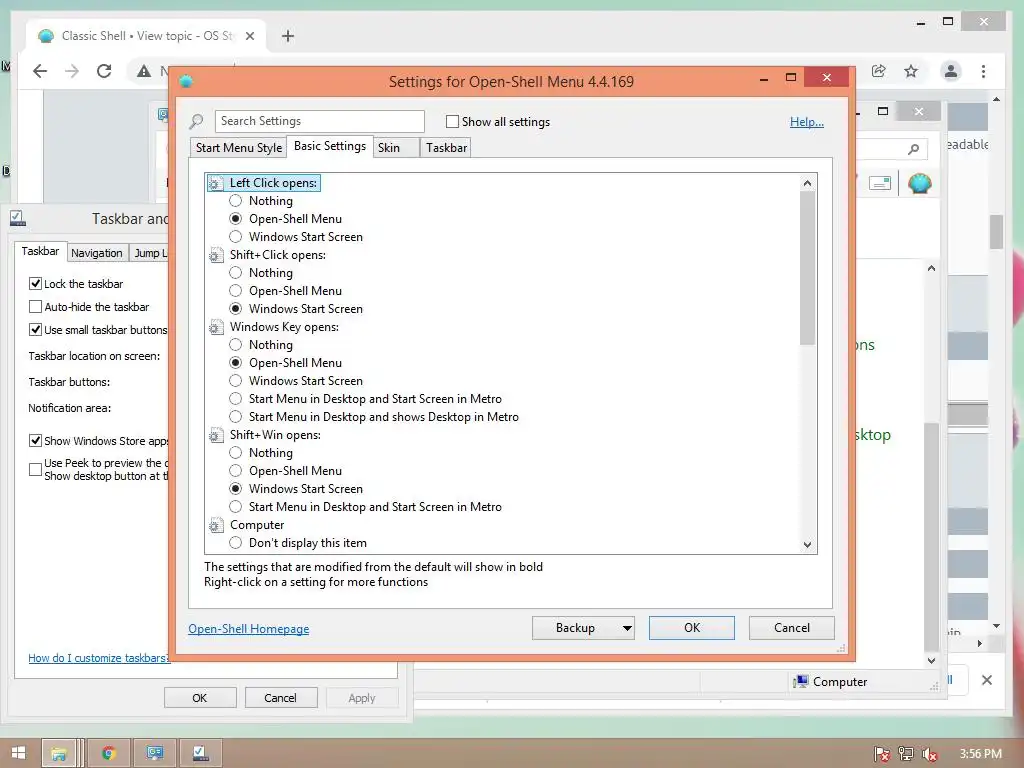This screenshot has height=768, width=1024.
Task: Open How do I customize taskbars link
Action: (x=99, y=658)
